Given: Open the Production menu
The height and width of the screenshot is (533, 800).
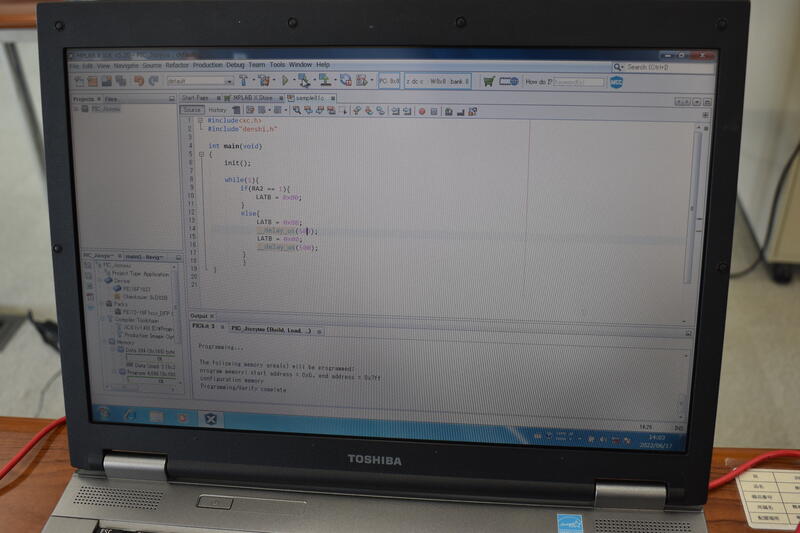Looking at the screenshot, I should [208, 65].
